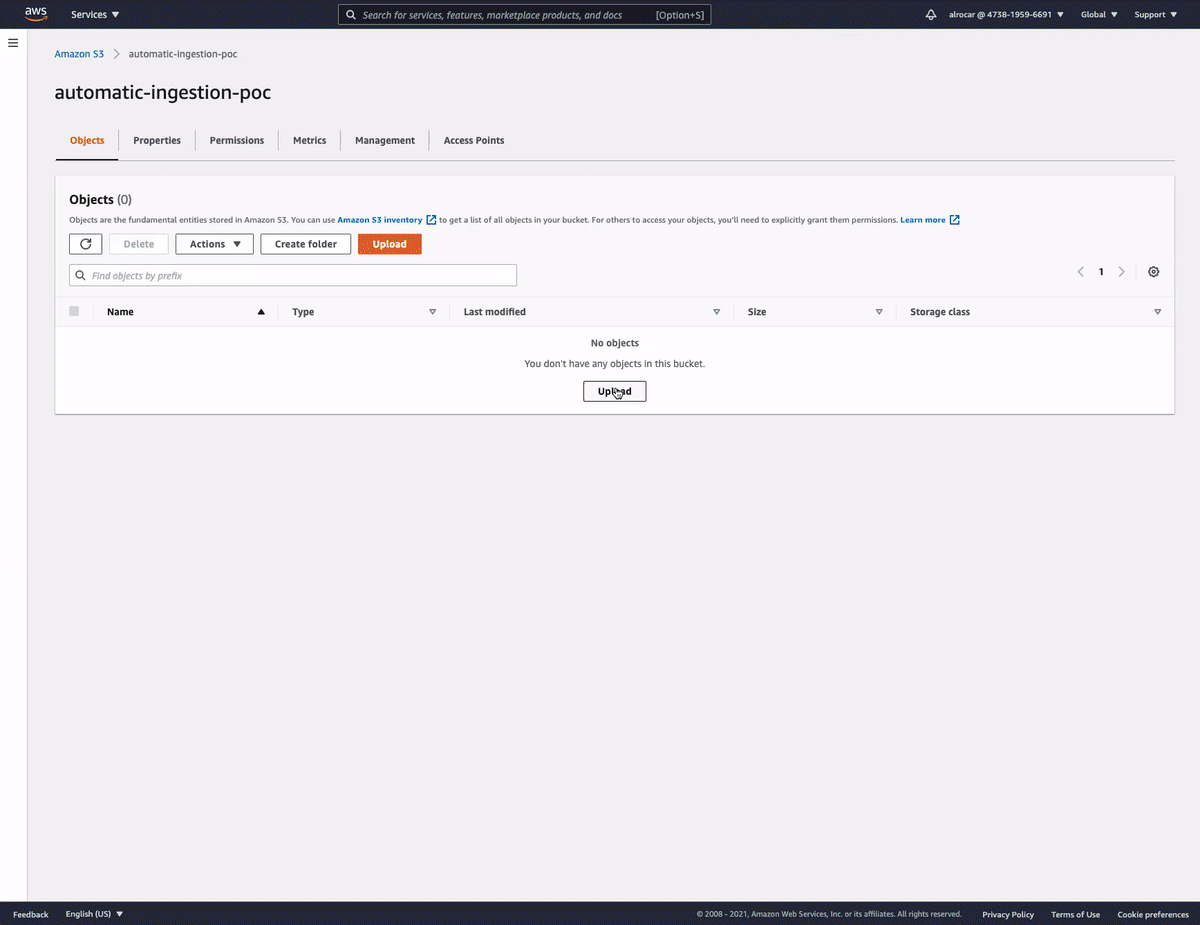1200x925 pixels.
Task: Open the Global region dropdown
Action: coord(1098,15)
